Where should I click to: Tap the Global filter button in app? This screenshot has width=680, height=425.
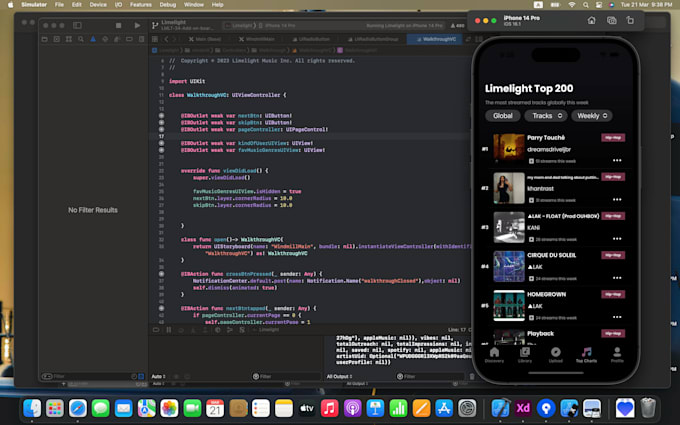[x=503, y=116]
